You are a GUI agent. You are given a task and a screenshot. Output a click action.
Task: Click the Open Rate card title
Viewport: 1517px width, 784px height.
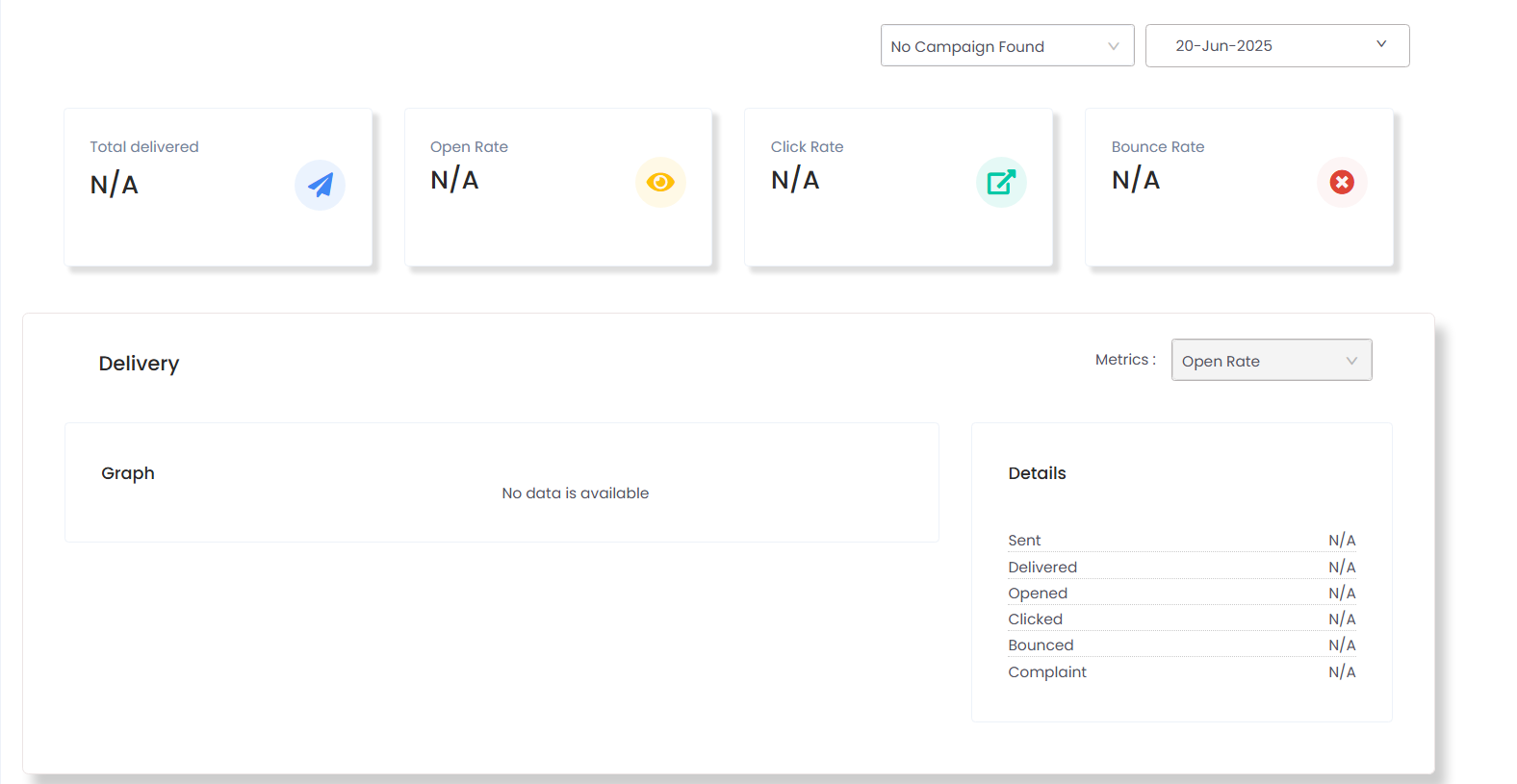pos(469,146)
